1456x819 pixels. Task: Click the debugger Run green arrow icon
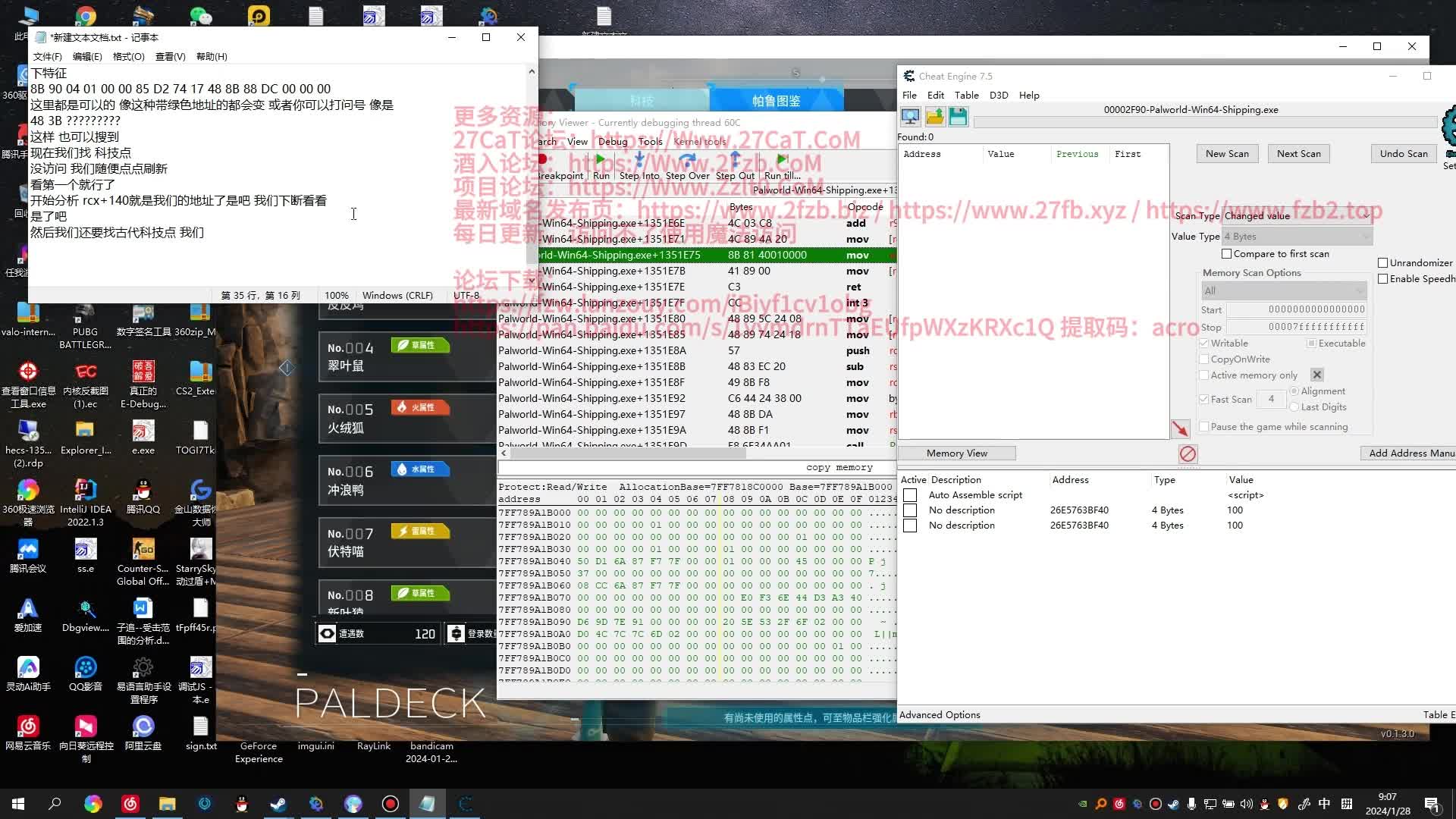(601, 160)
